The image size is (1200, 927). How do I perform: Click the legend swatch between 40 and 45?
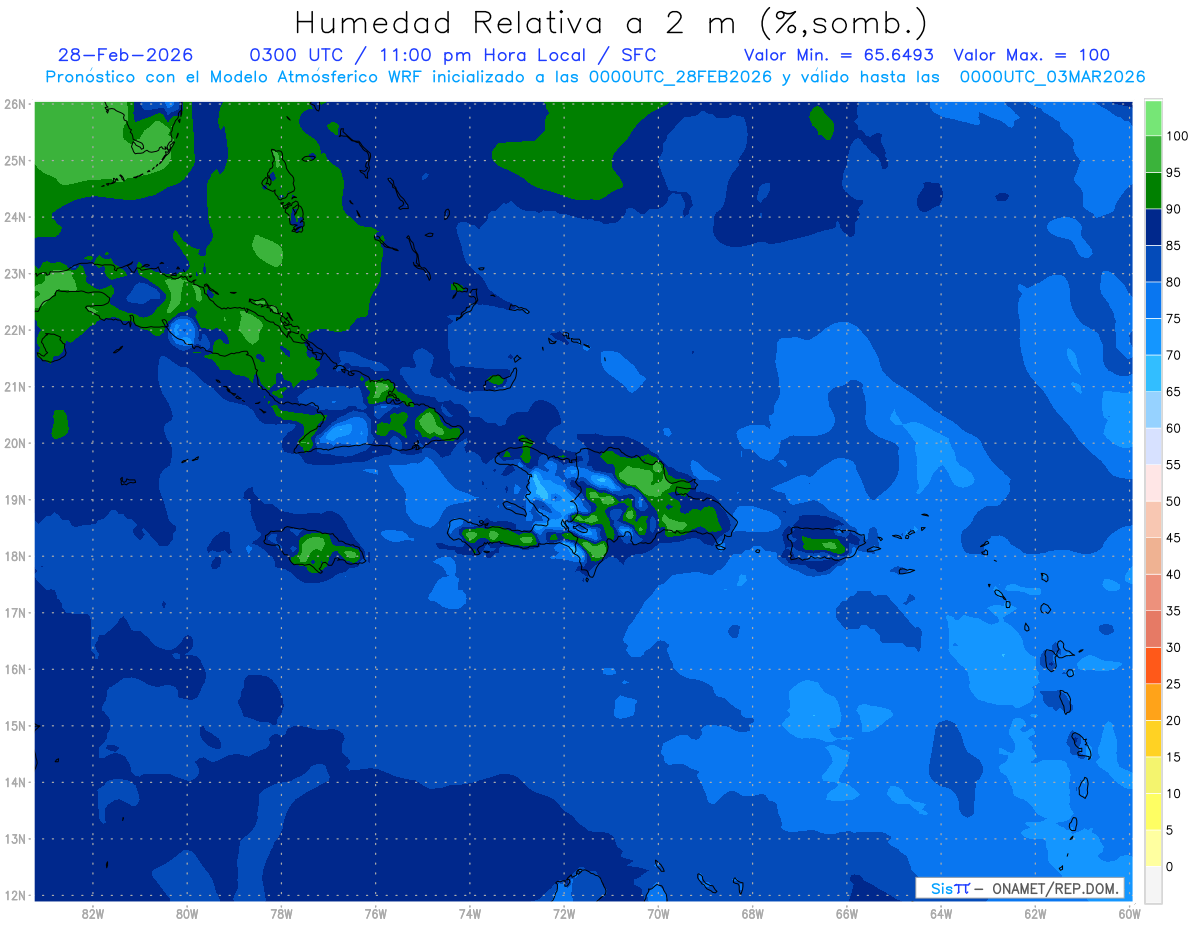coord(1153,555)
